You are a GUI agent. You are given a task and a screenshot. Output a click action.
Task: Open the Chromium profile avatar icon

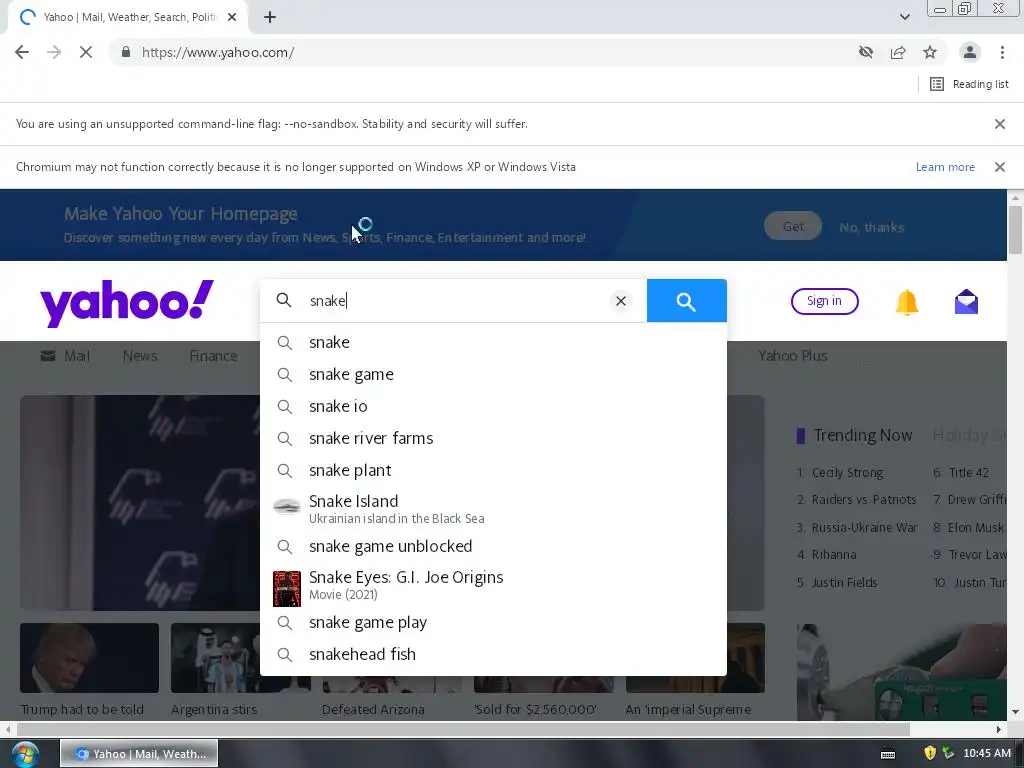(970, 52)
